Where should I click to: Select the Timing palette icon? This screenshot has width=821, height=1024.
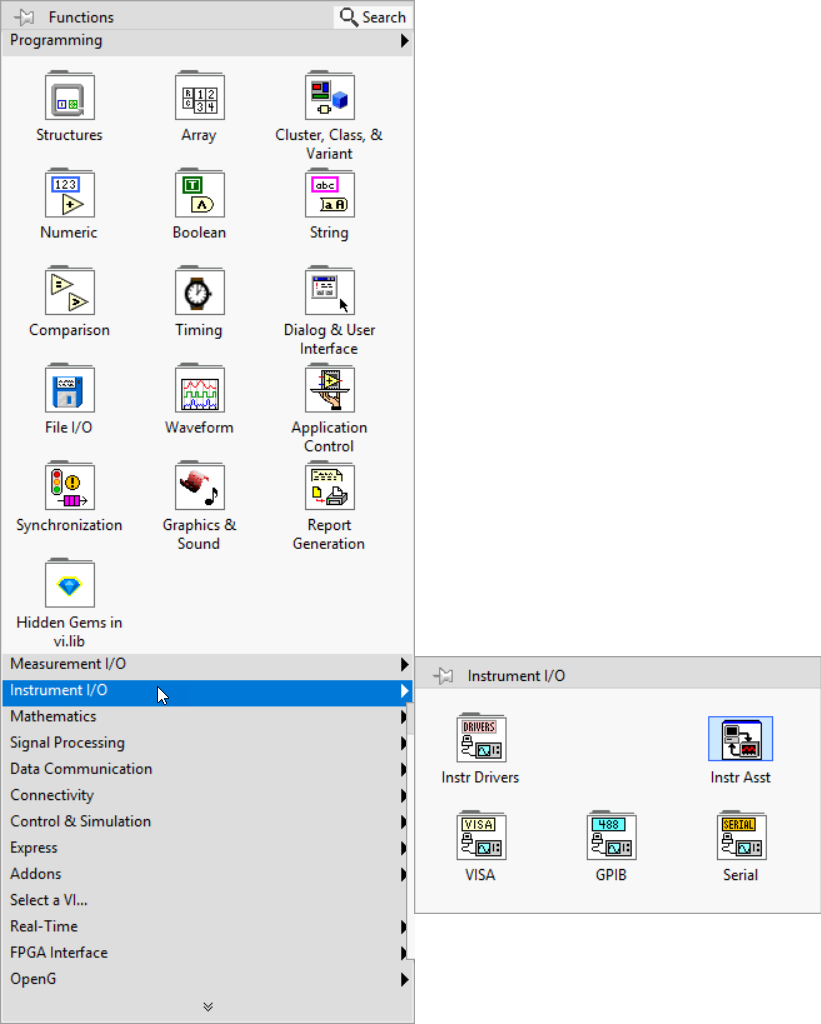[199, 291]
